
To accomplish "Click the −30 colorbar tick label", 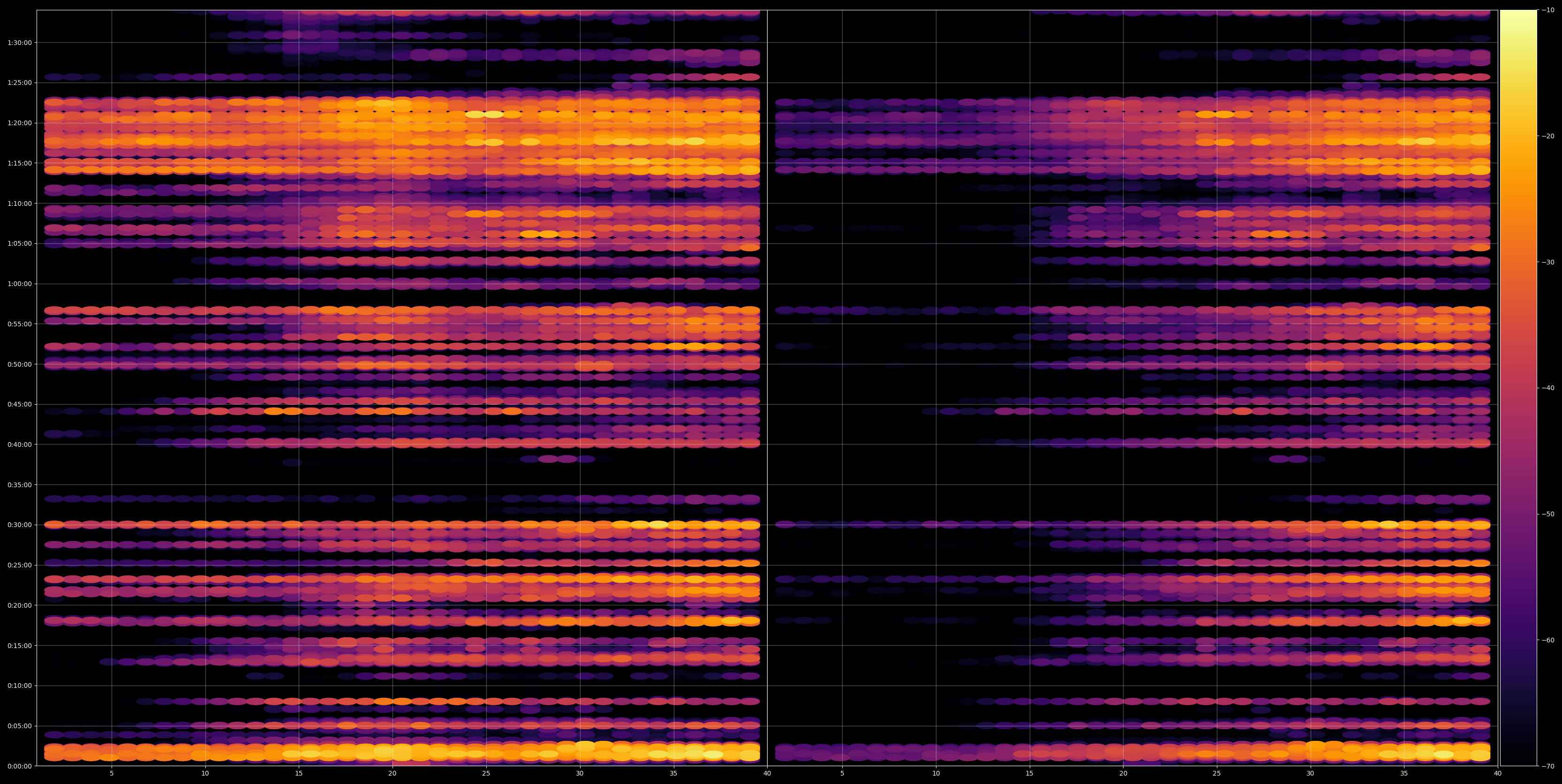I will click(1547, 262).
